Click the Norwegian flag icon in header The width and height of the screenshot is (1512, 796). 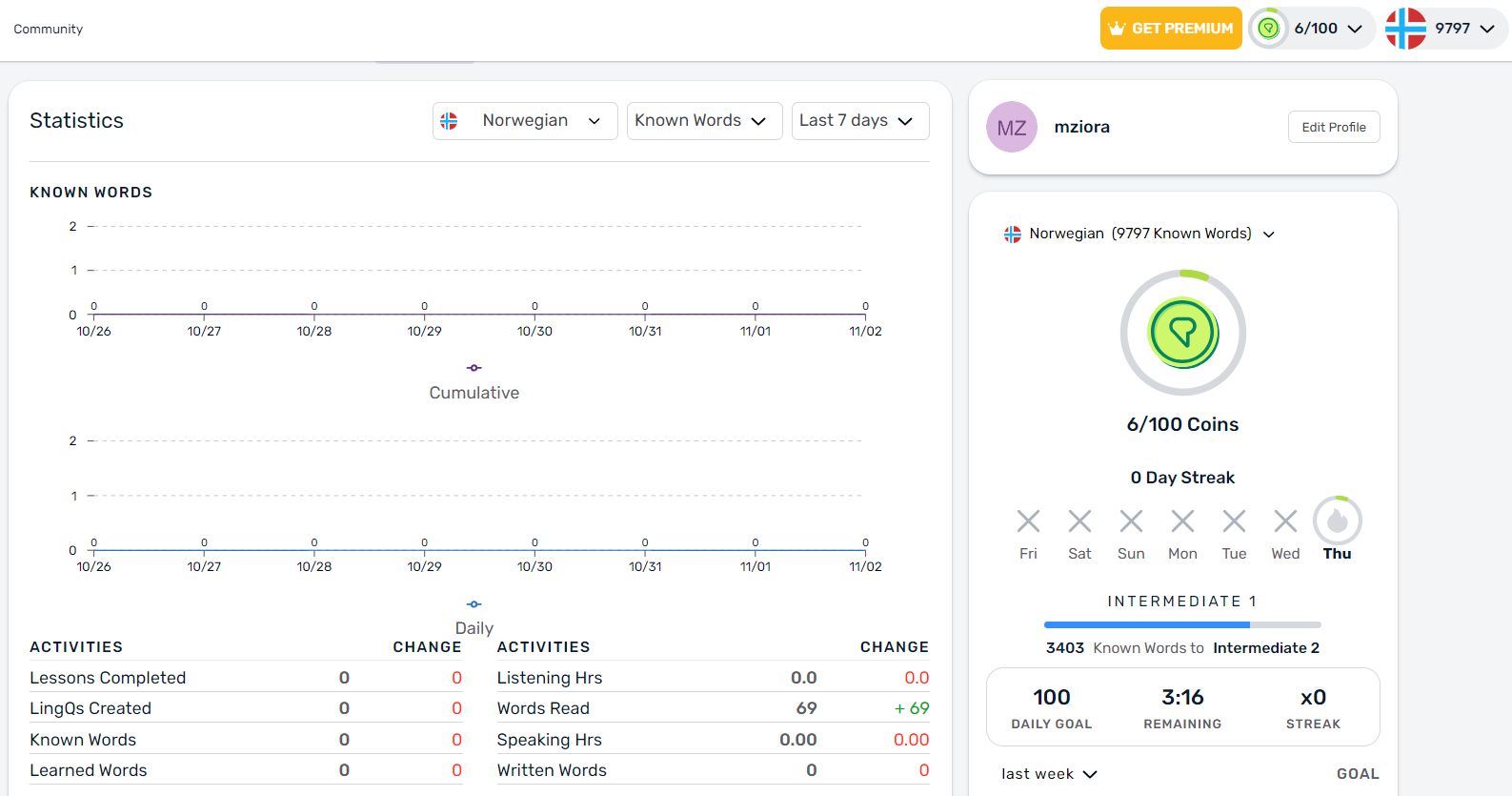click(x=1405, y=29)
